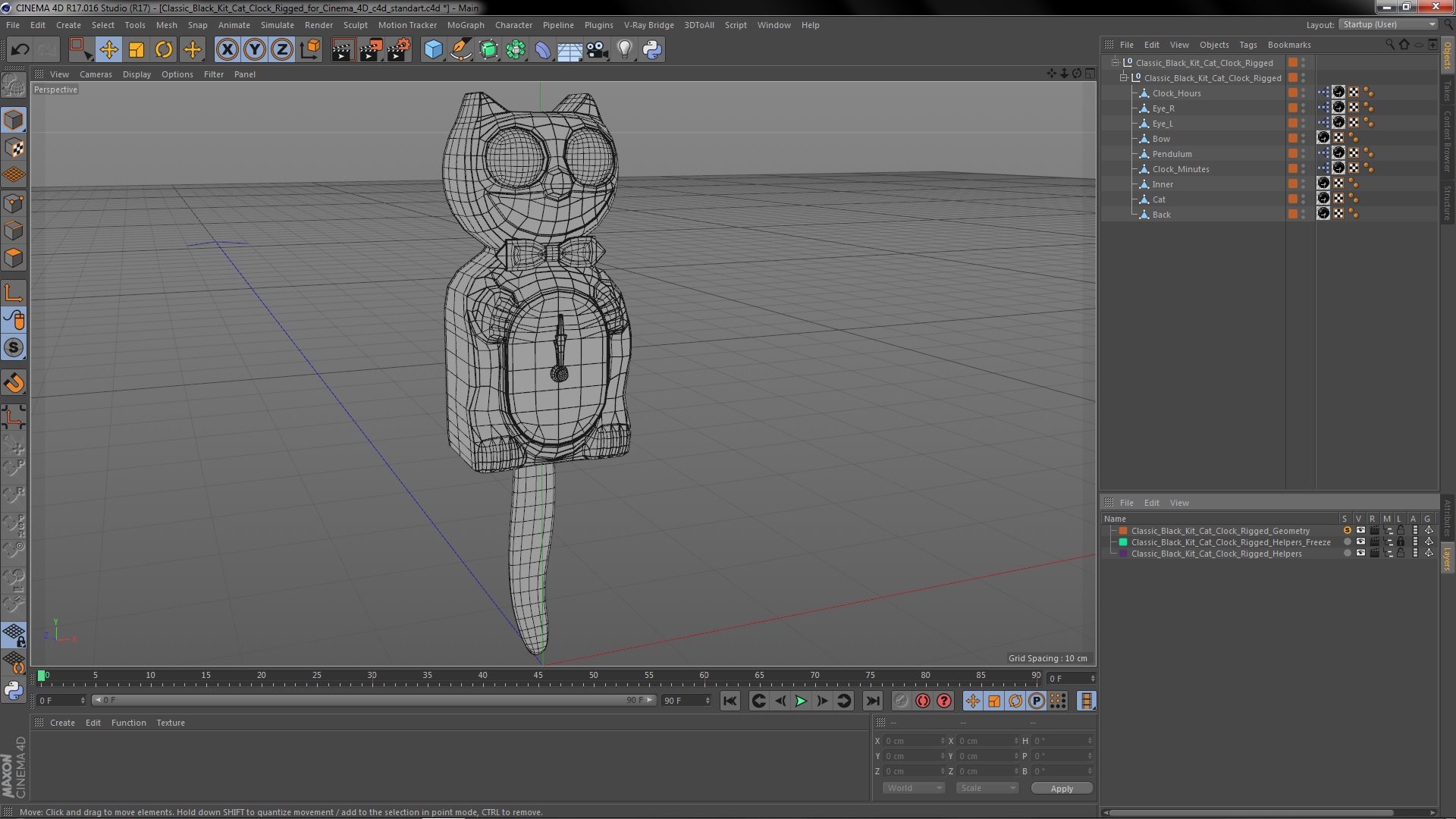This screenshot has width=1456, height=819.
Task: Click the timeline preview range slider
Action: click(373, 700)
